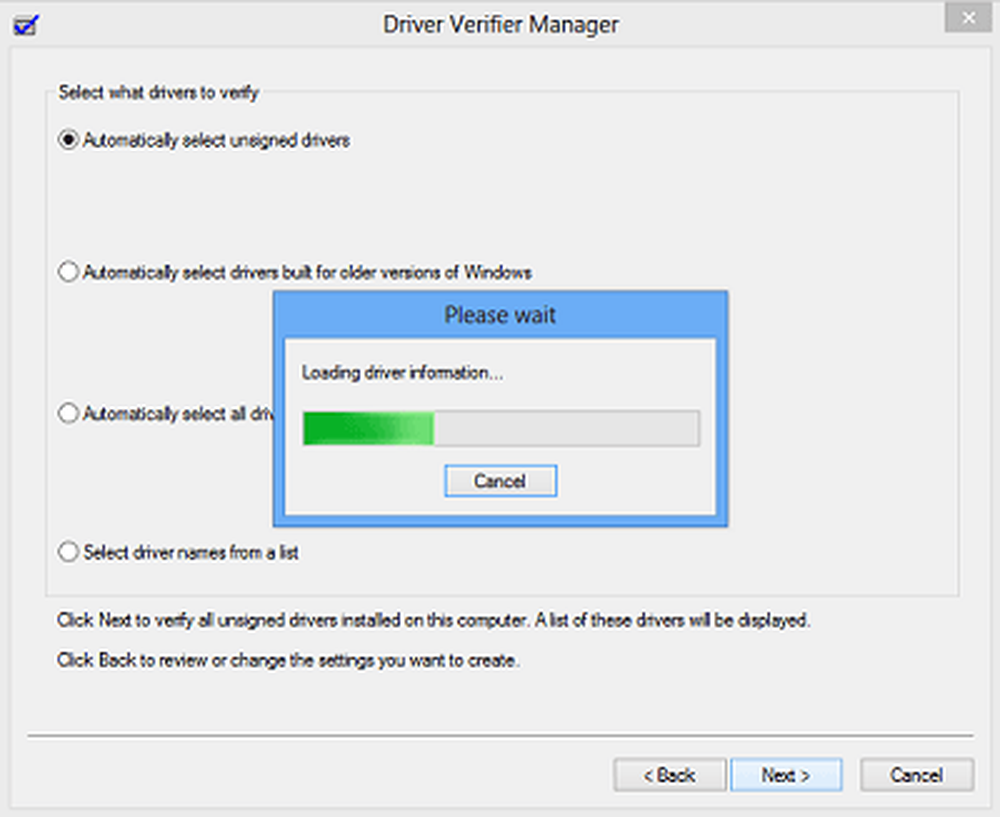Screen dimensions: 1000x817
Task: Click the 'Click Next to verify all unsigned drivers' text
Action: pos(434,621)
